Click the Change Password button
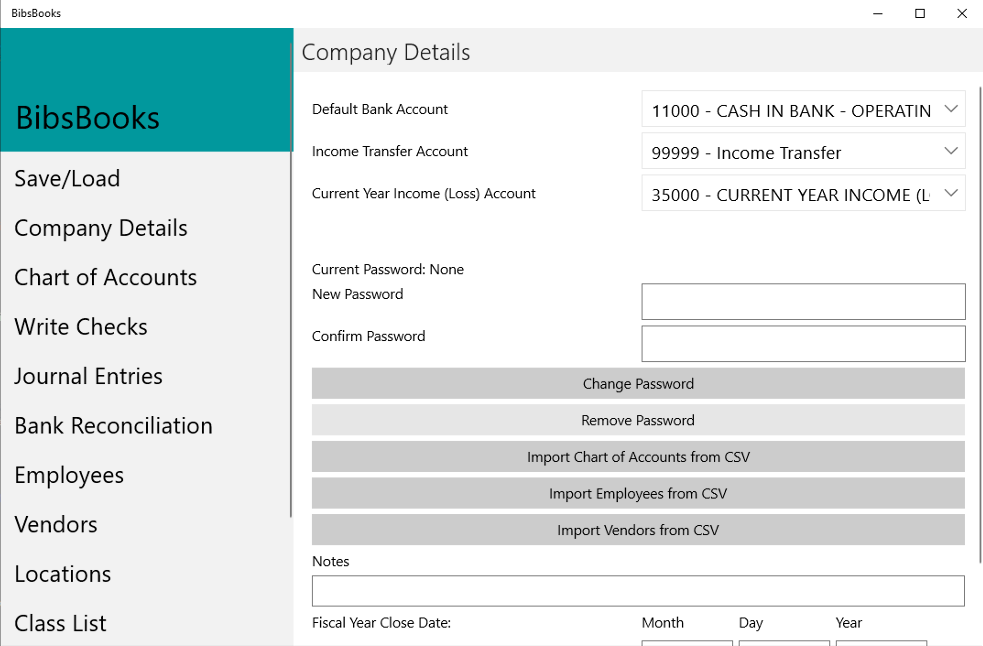The image size is (983, 646). (x=638, y=384)
